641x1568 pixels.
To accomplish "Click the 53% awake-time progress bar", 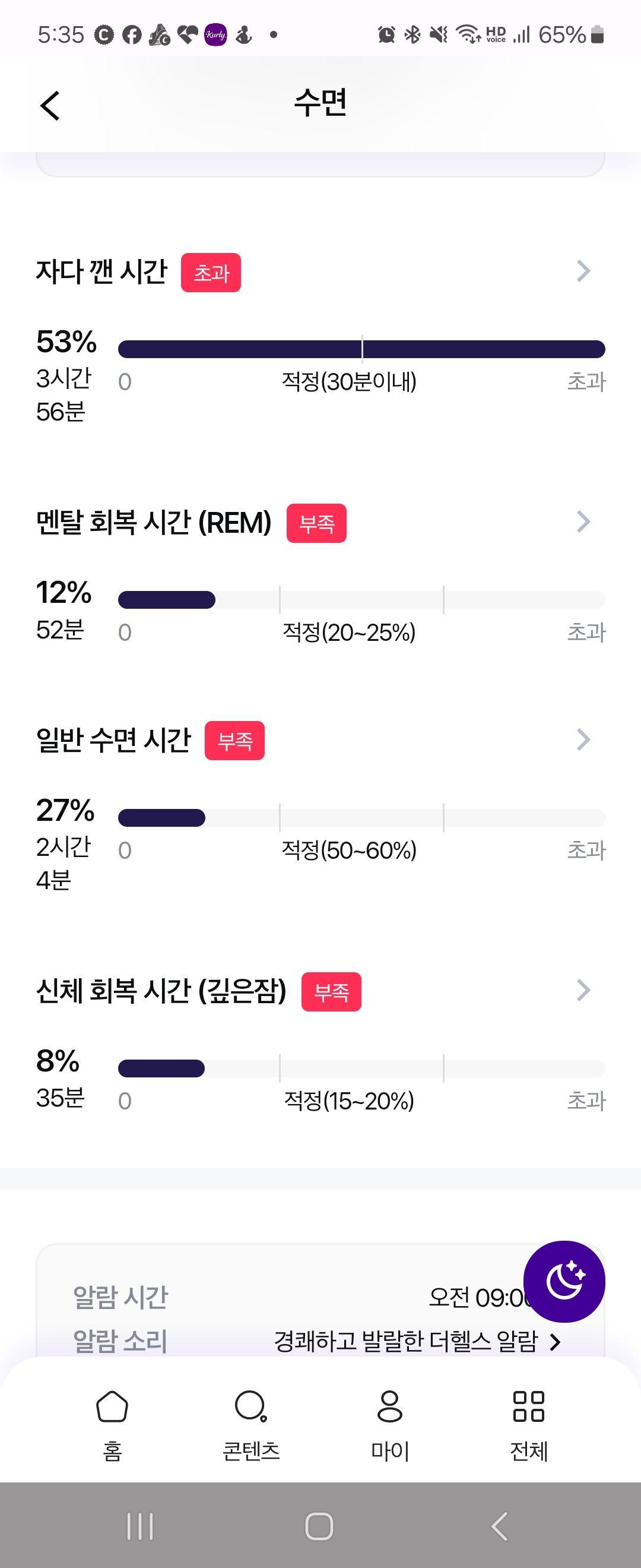I will [x=361, y=349].
